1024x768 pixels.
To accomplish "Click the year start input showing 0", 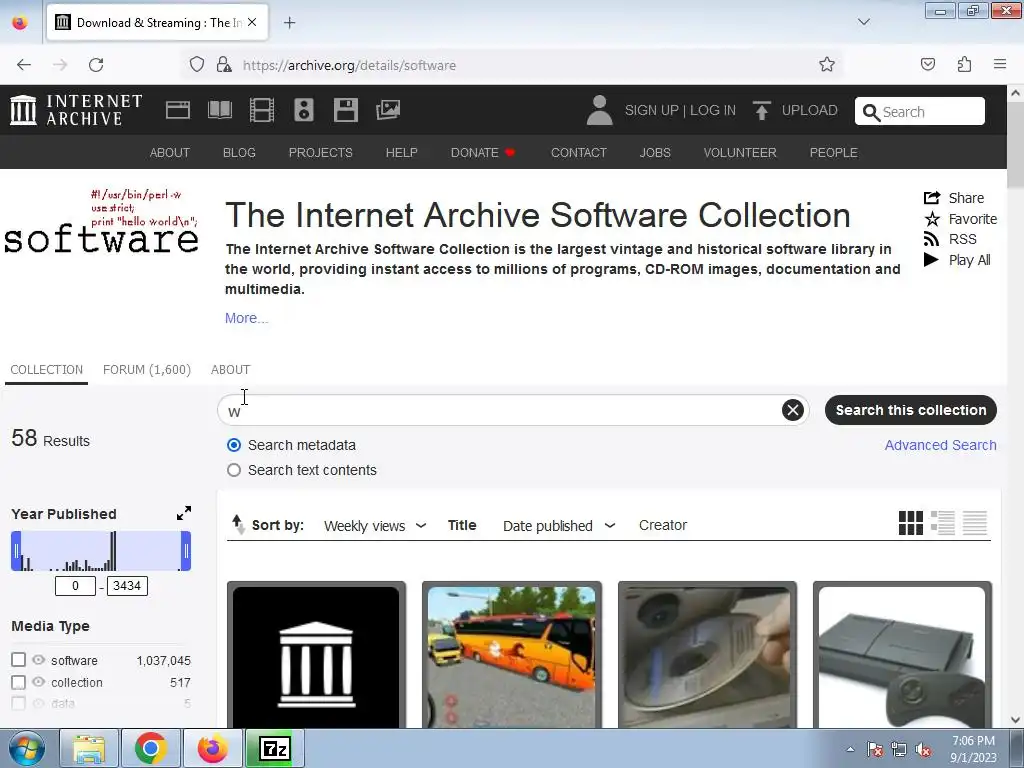I will 75,586.
